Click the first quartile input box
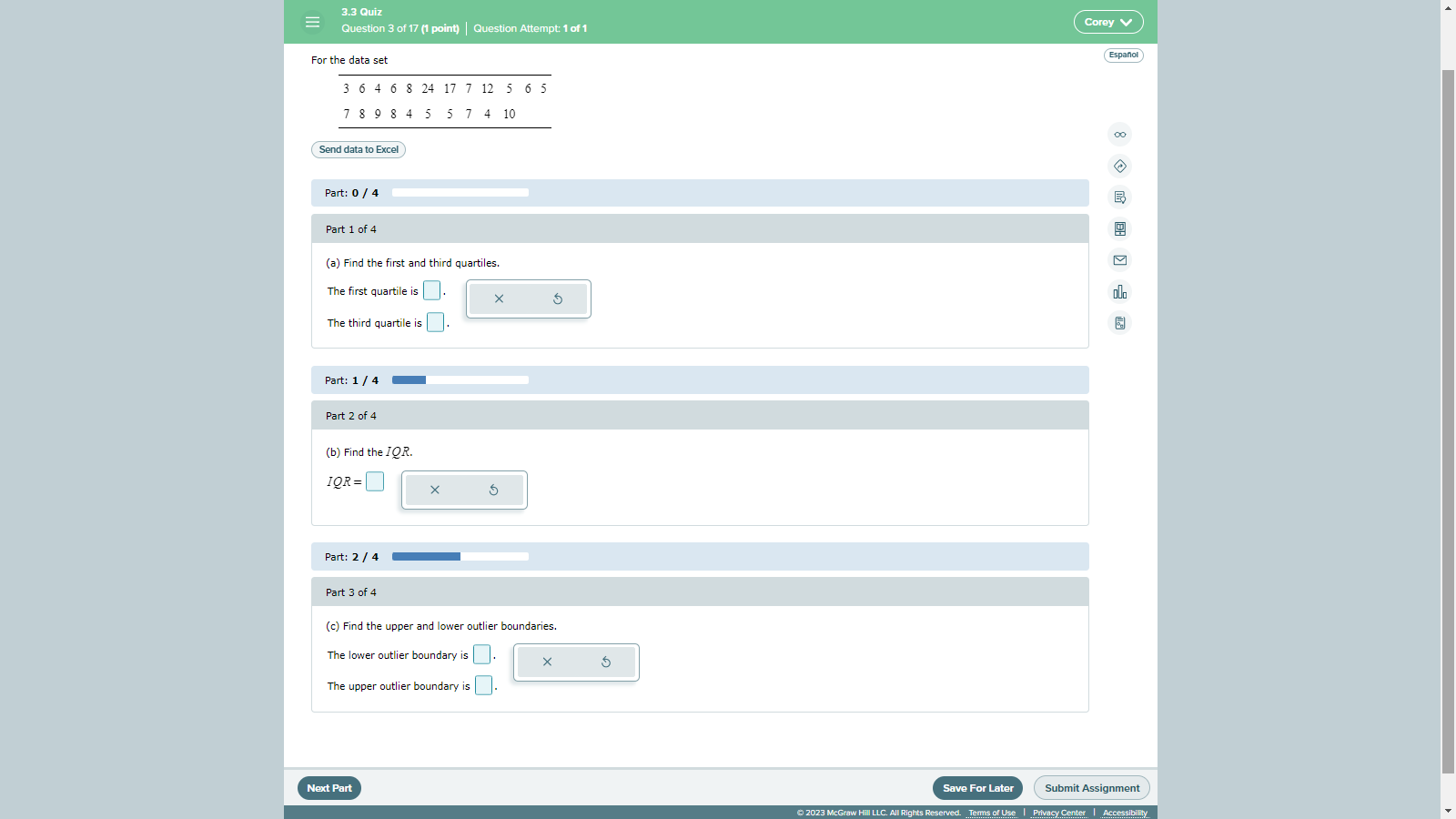The width and height of the screenshot is (1456, 819). (x=431, y=290)
